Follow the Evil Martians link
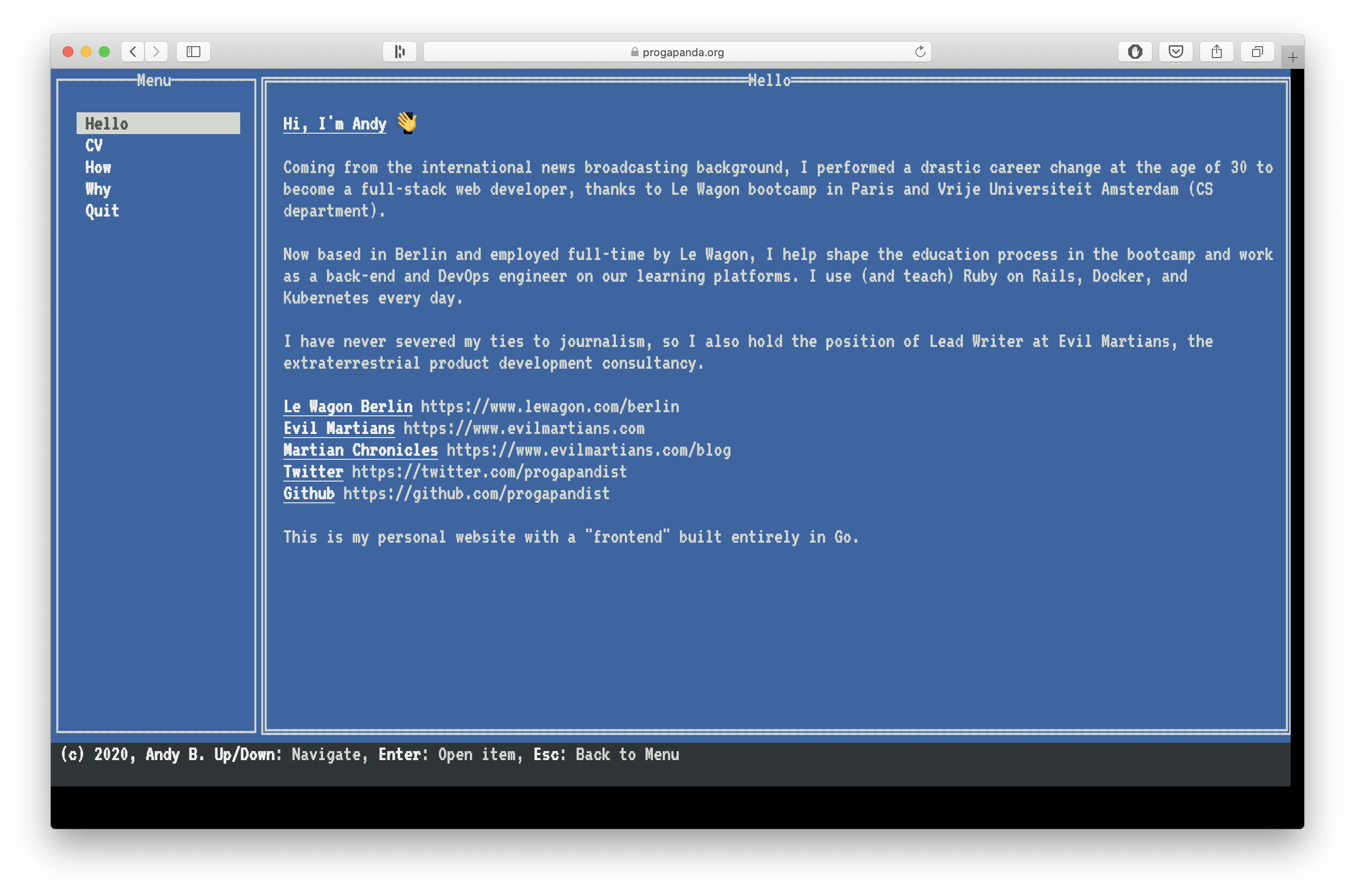The width and height of the screenshot is (1355, 896). coord(339,428)
